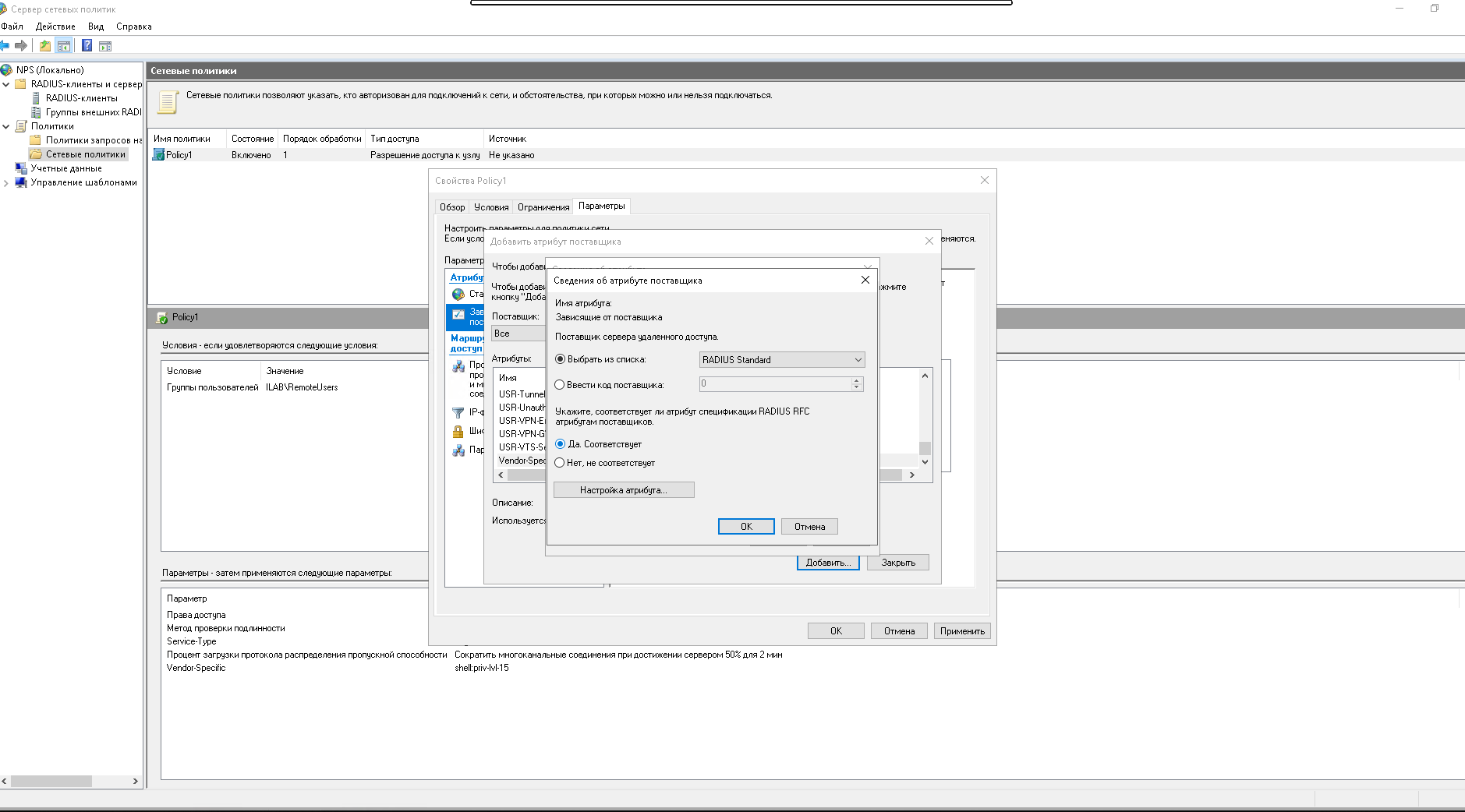Choose the "Нет, не соответствует" radio option

[560, 463]
